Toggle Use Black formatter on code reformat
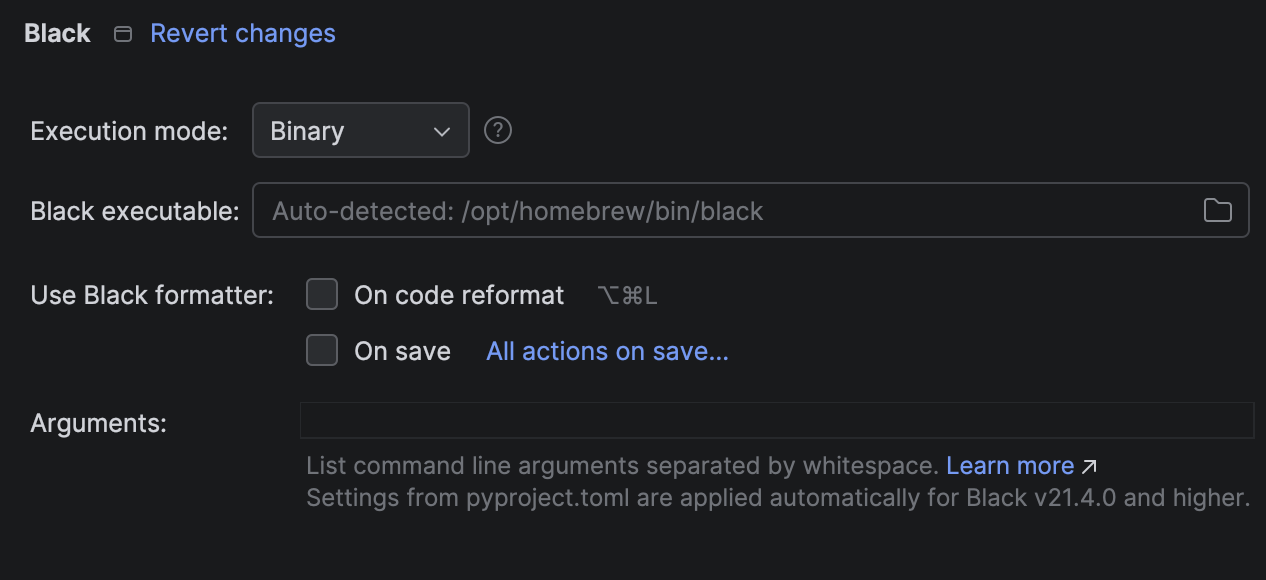 click(x=322, y=294)
